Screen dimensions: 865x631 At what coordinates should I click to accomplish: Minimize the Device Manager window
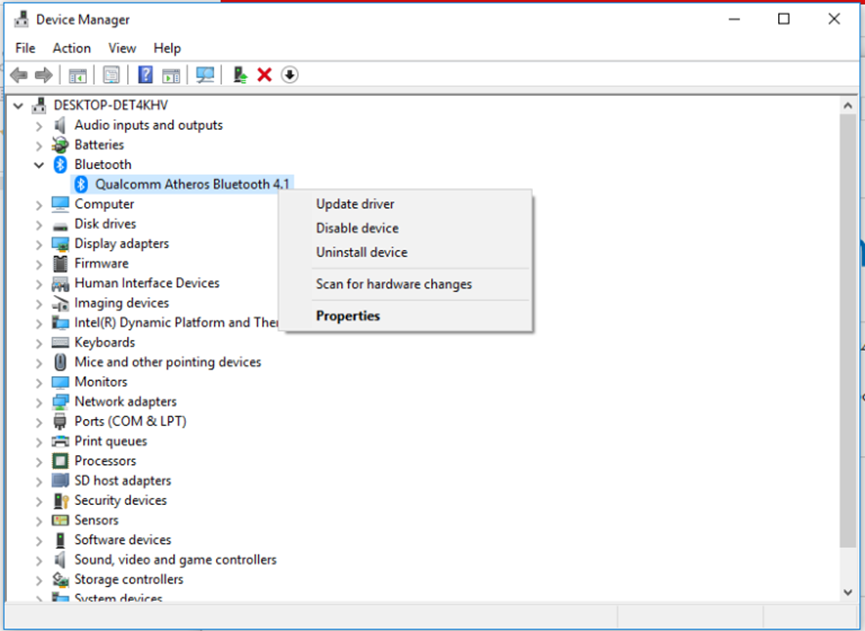(734, 19)
